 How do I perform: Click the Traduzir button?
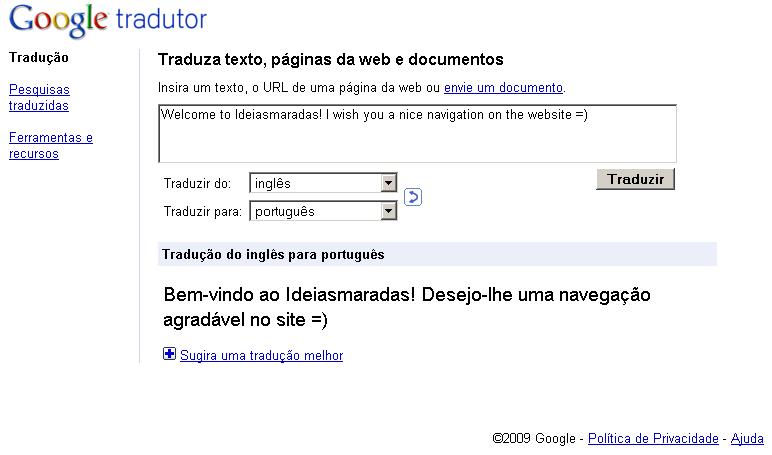635,179
